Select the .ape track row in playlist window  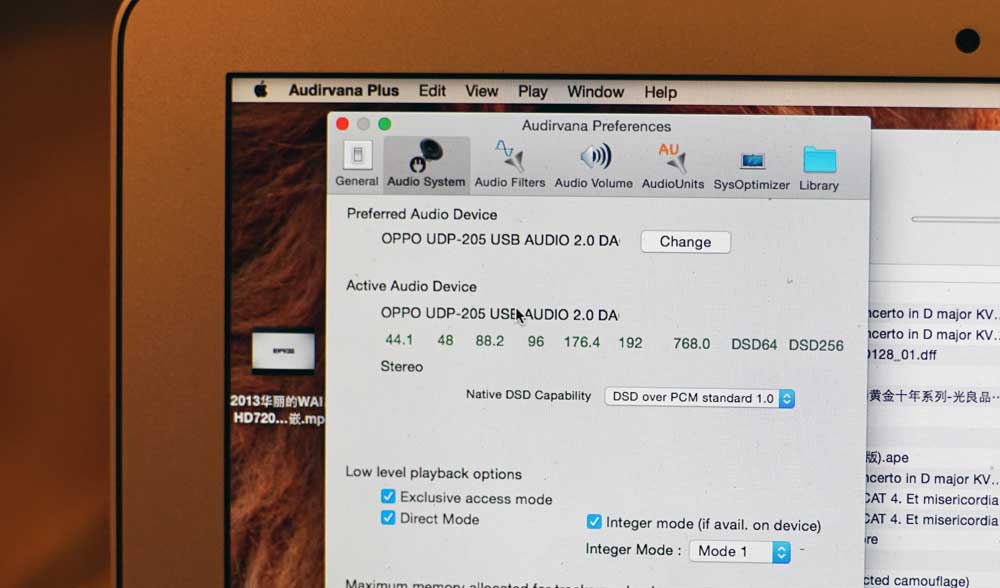tap(888, 457)
